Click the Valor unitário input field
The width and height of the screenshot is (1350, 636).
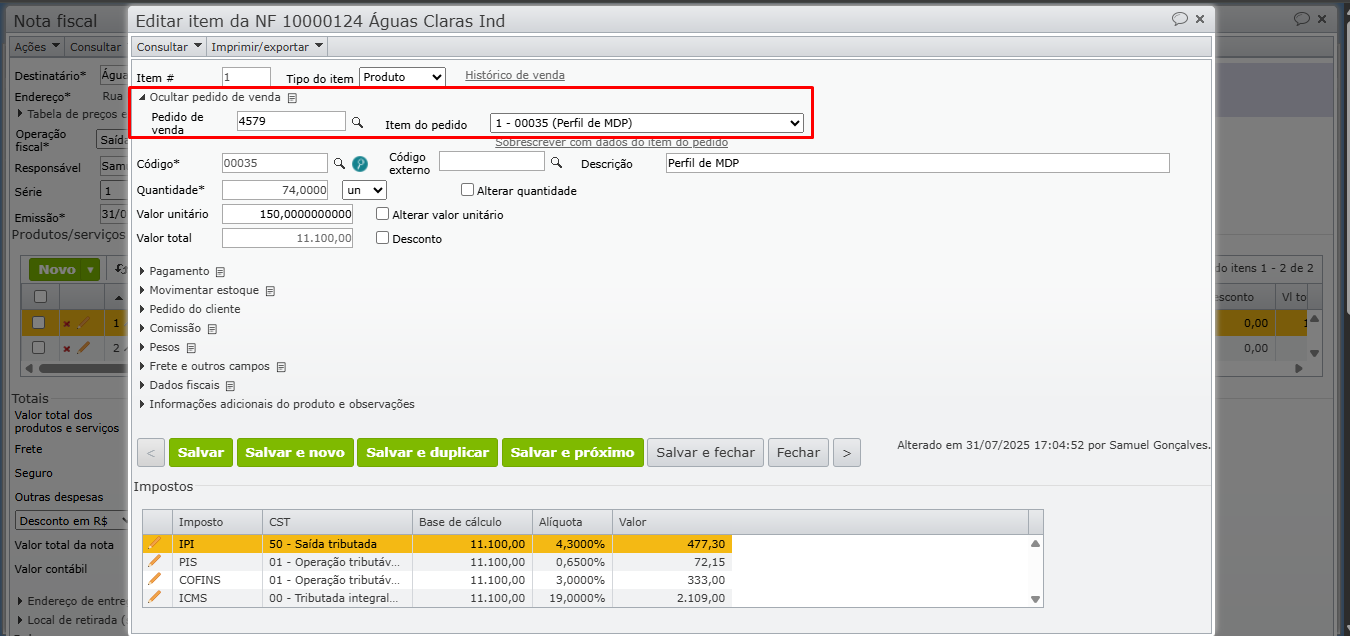coord(287,214)
